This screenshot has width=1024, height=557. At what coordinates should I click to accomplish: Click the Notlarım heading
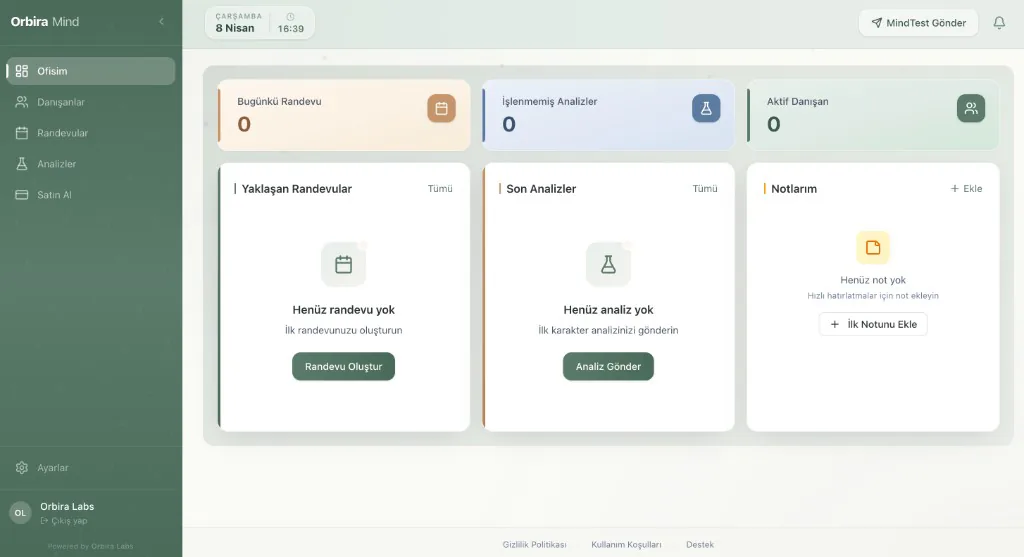point(794,189)
